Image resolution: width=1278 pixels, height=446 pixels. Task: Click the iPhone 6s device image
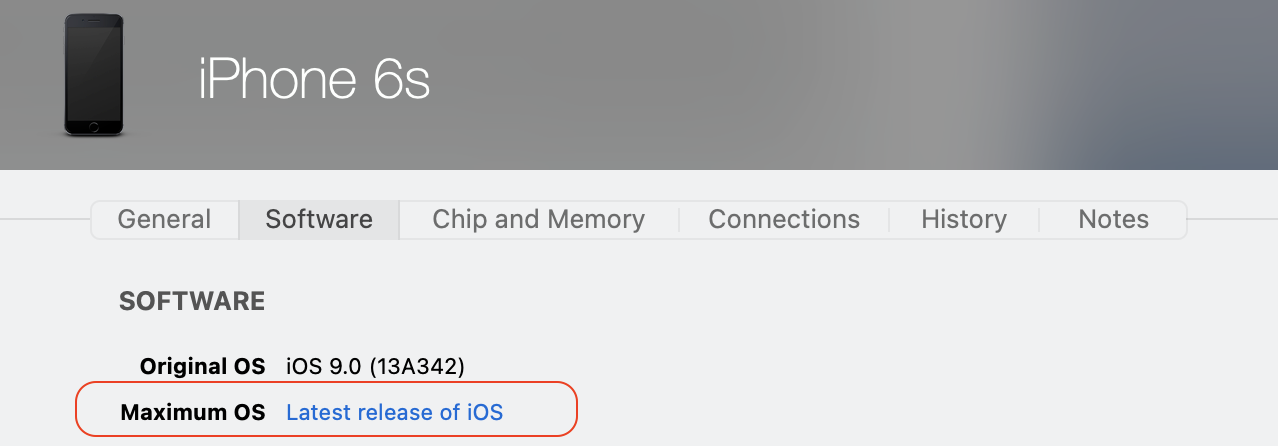pos(94,75)
